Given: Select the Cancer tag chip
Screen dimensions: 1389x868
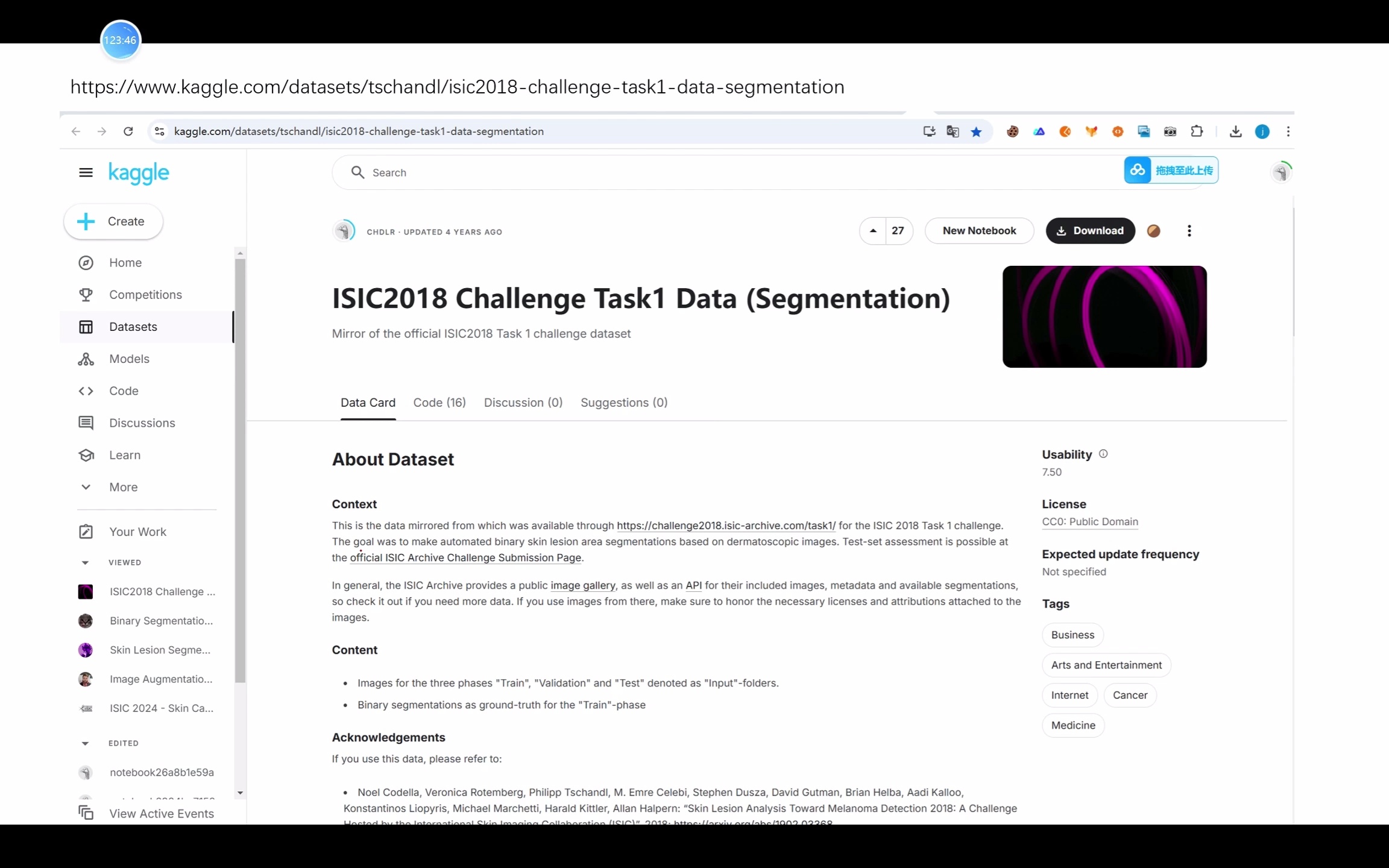Looking at the screenshot, I should pos(1129,695).
